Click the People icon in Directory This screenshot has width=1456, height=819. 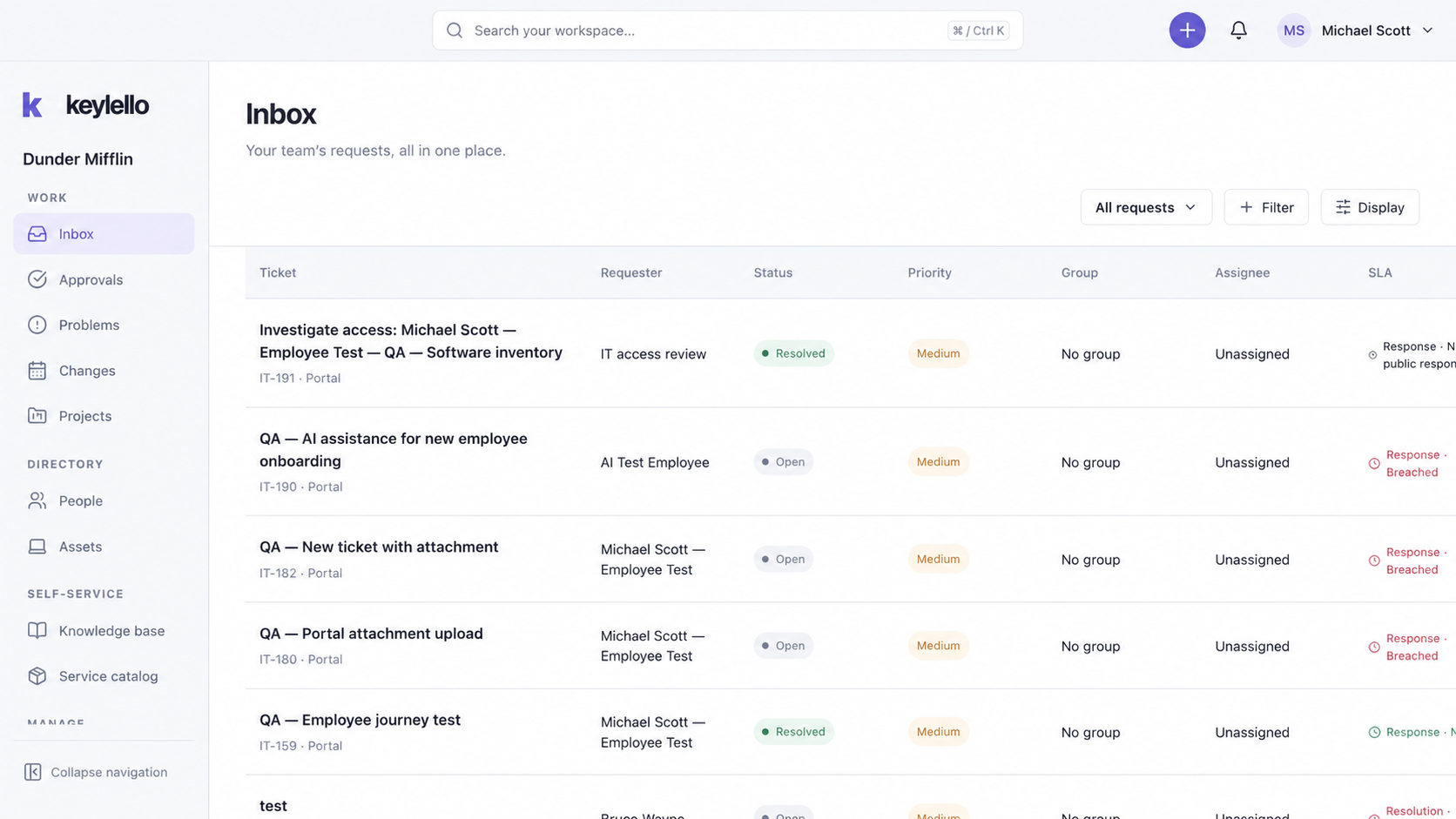coord(37,500)
